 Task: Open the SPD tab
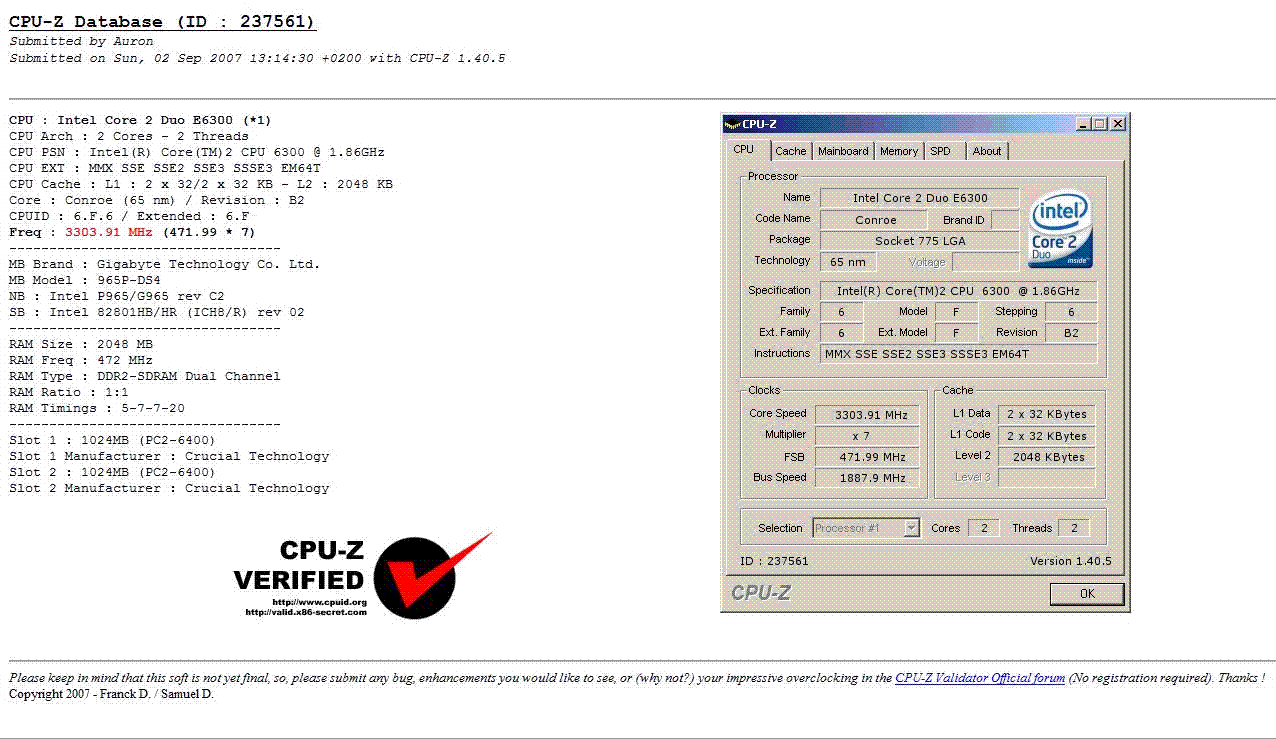point(940,151)
